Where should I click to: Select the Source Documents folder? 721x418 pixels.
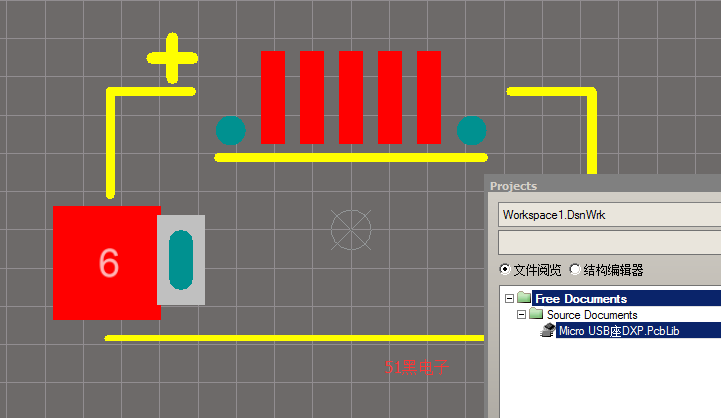click(592, 315)
